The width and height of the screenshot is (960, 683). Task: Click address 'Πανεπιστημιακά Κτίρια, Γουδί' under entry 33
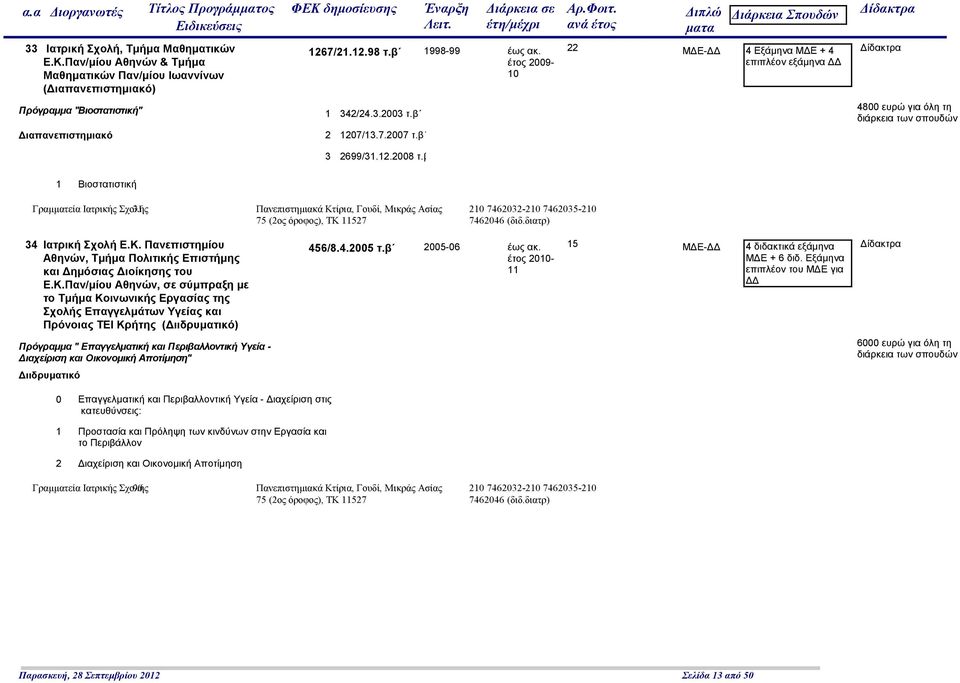point(348,215)
